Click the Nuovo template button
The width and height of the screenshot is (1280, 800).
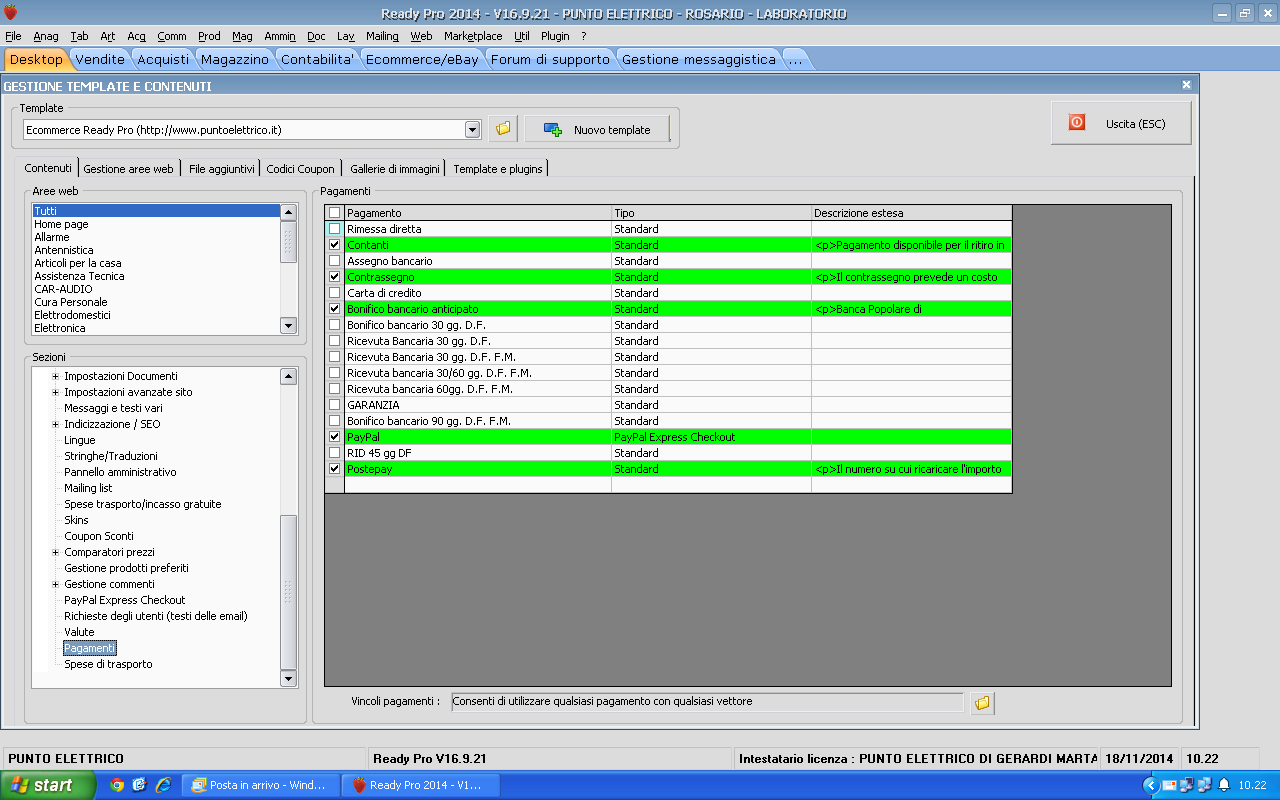597,129
